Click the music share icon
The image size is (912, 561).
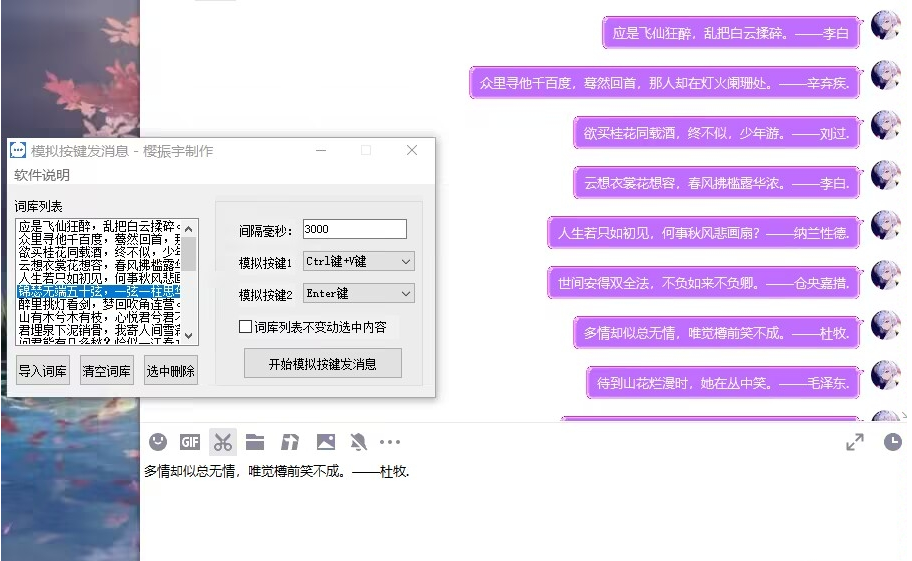point(290,442)
